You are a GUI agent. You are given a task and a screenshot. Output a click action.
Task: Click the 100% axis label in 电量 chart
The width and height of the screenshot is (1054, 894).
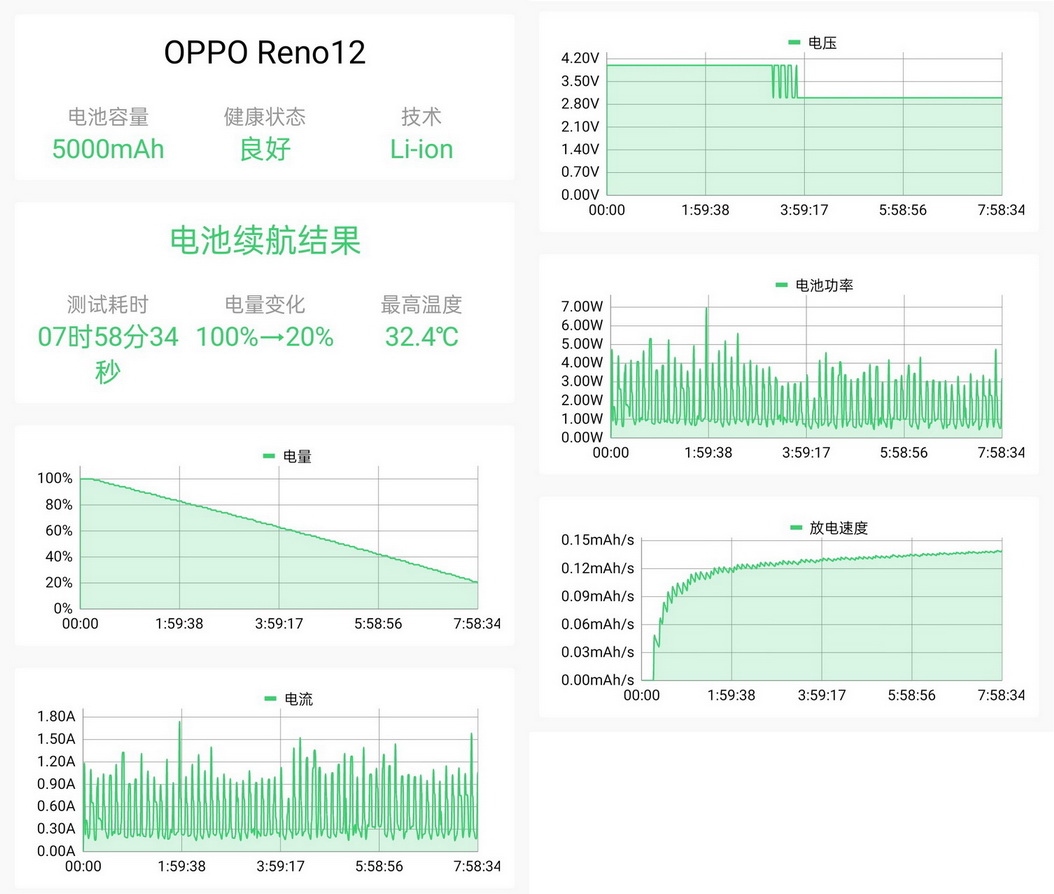point(54,478)
